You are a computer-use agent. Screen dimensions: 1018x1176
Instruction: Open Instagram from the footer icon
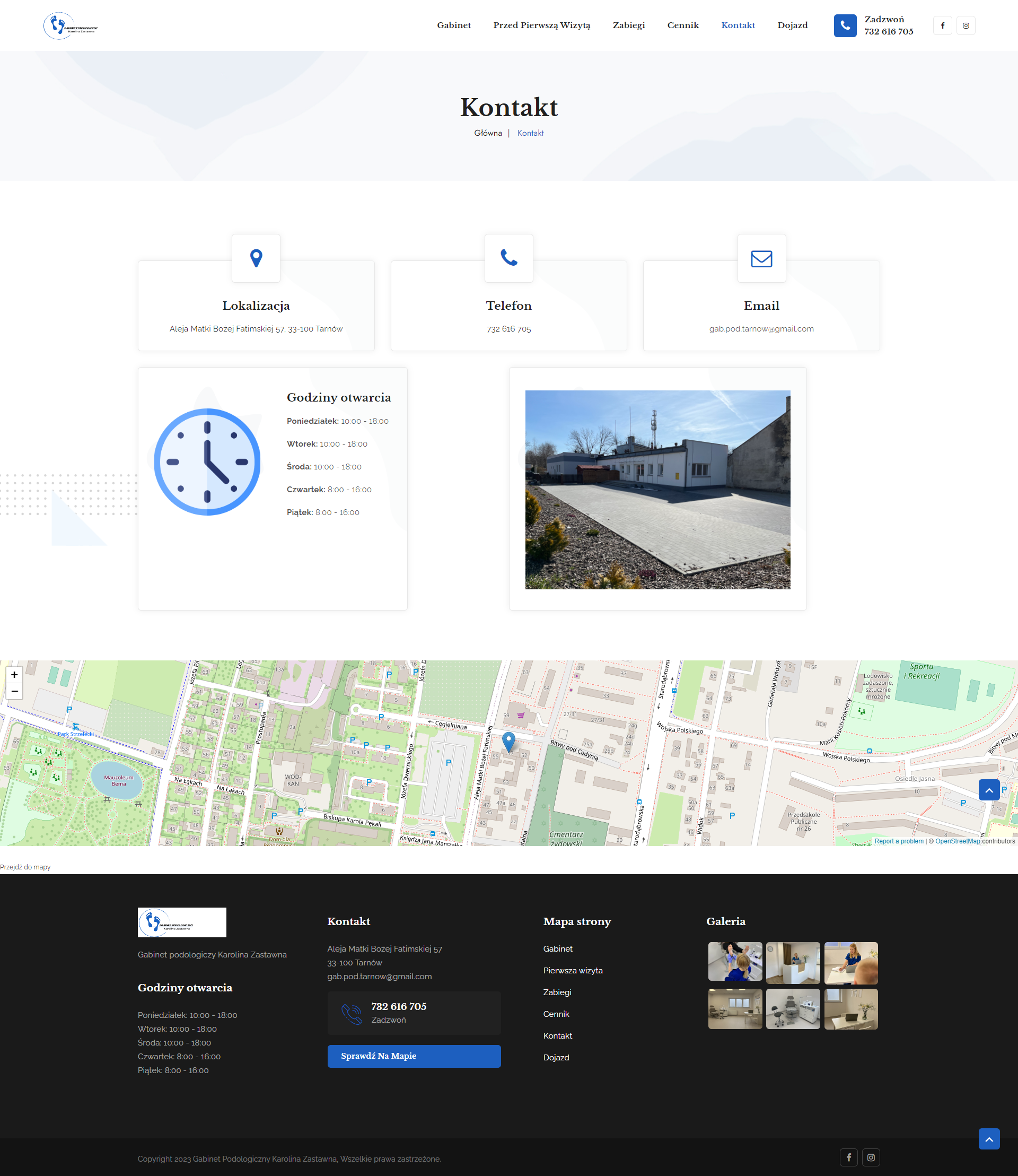tap(871, 1157)
